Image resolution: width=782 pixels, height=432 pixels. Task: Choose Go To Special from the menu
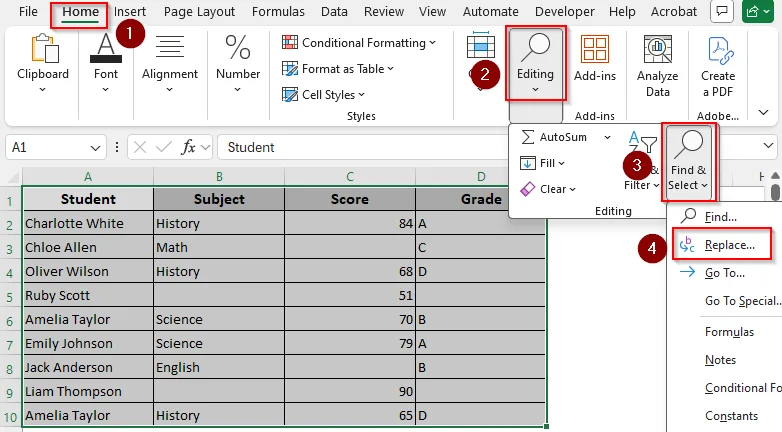click(743, 301)
